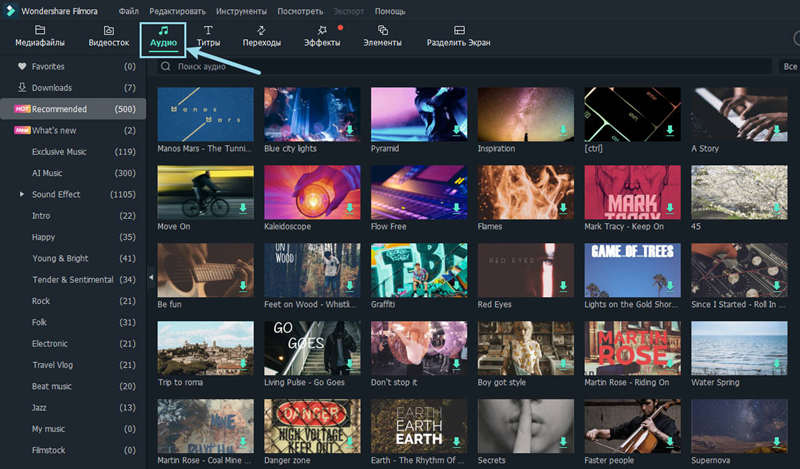Download the Lights on the Gold Shore track

[x=669, y=286]
